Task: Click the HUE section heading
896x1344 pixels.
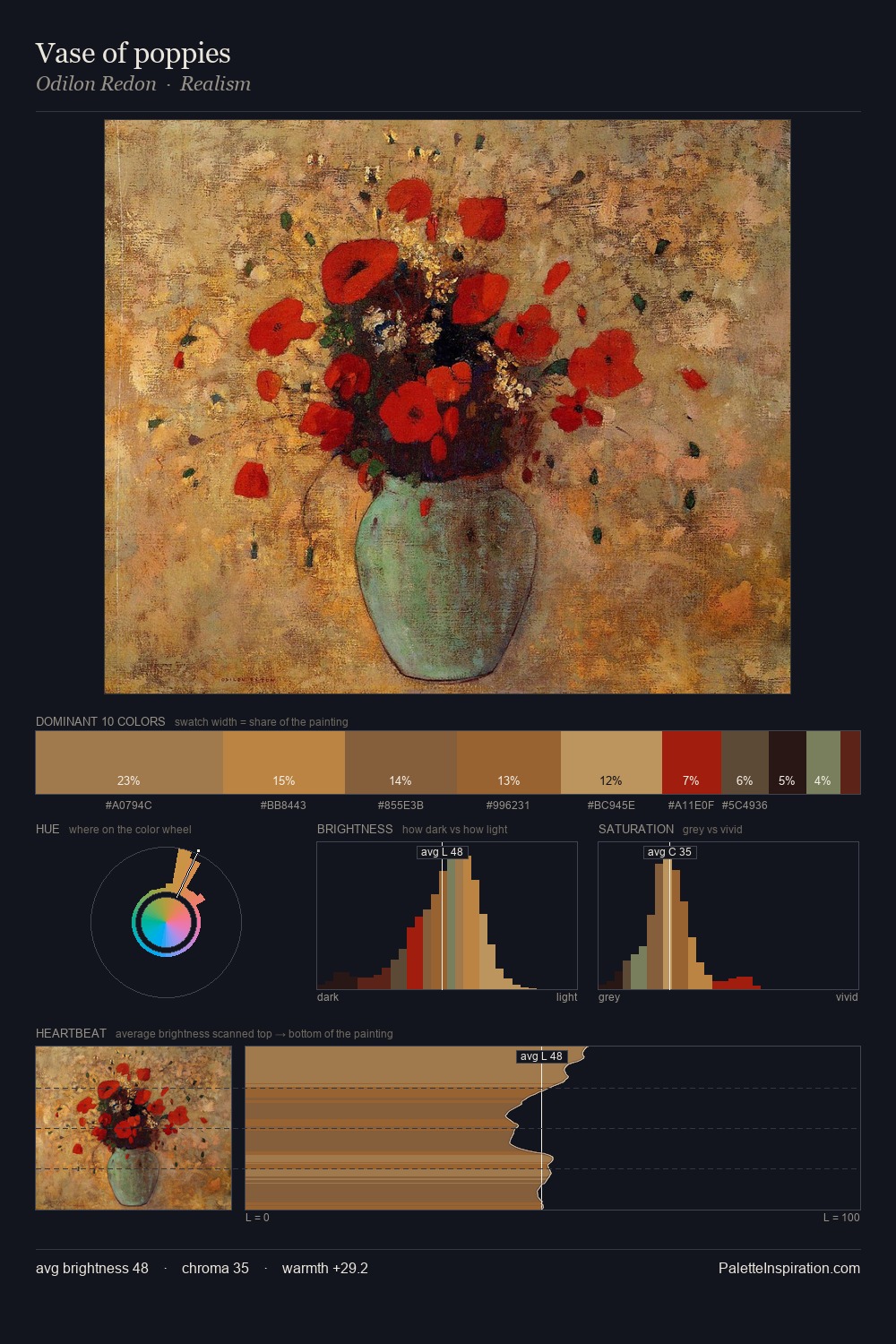Action: (47, 829)
